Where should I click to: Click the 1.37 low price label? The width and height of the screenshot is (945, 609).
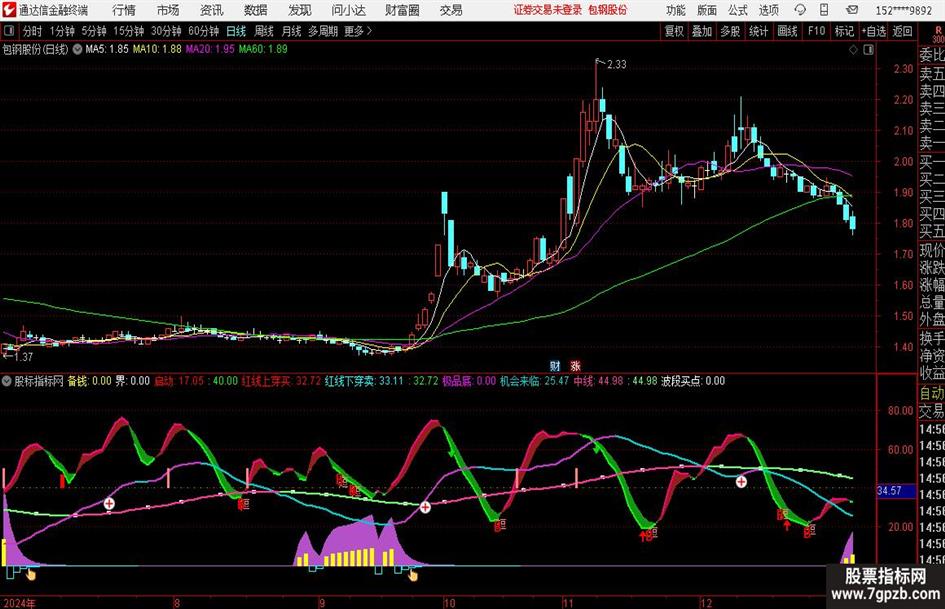(22, 357)
